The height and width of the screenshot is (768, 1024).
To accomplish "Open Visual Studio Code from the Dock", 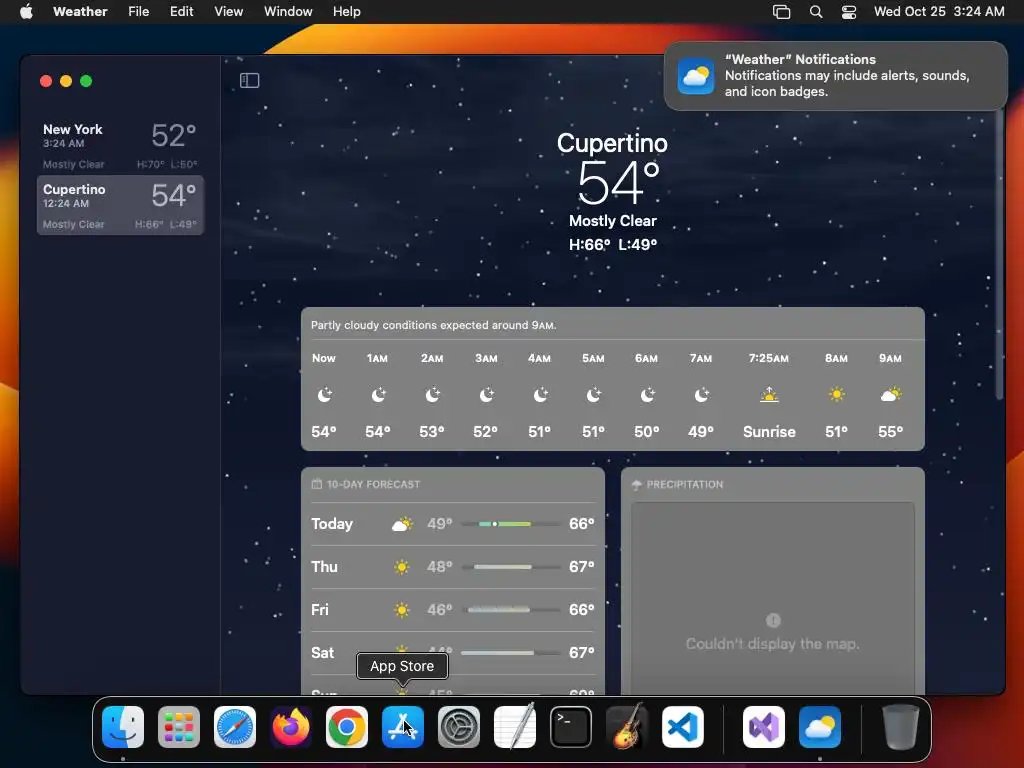I will click(x=682, y=727).
